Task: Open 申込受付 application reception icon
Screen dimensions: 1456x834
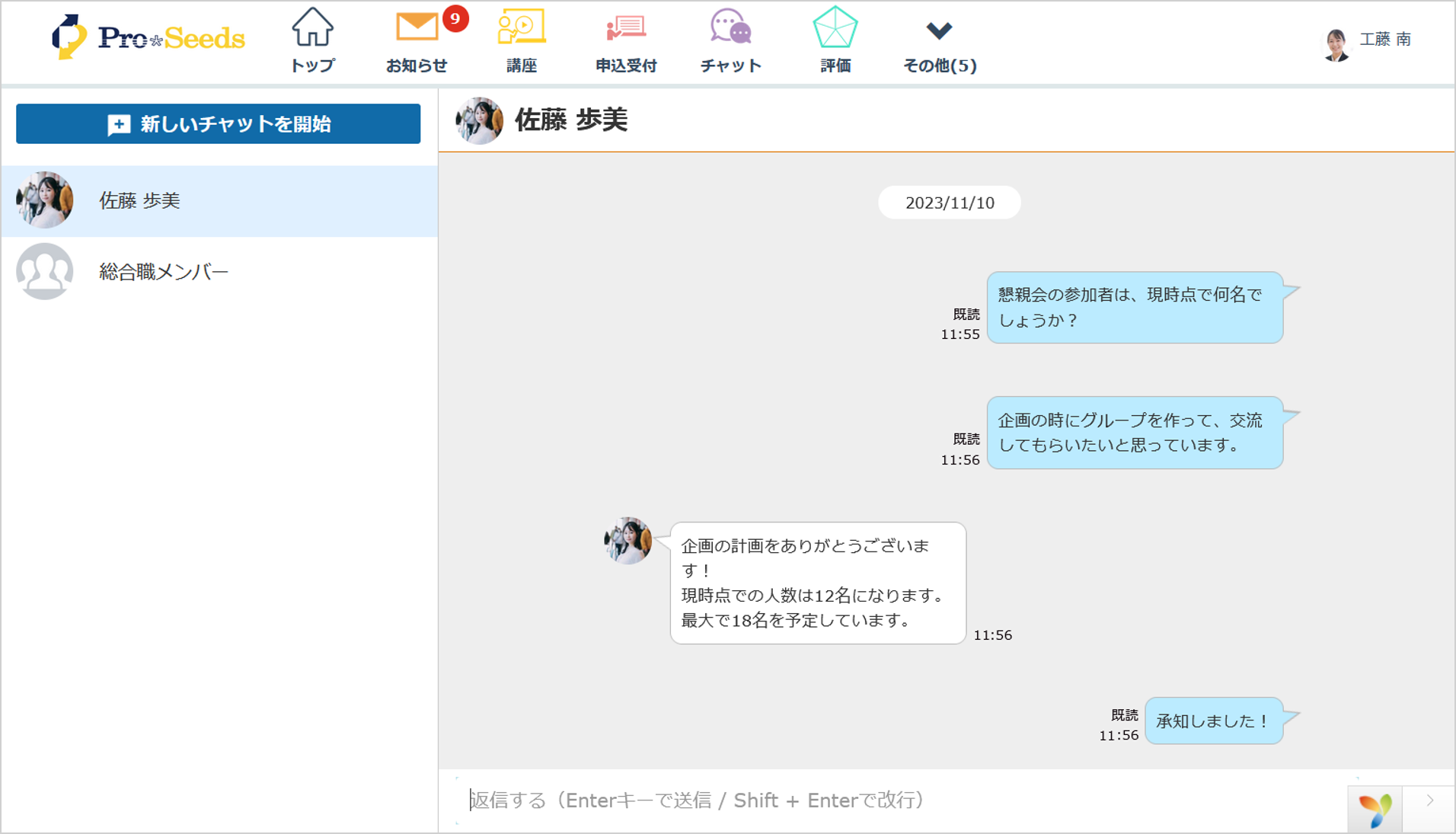Action: coord(626,40)
